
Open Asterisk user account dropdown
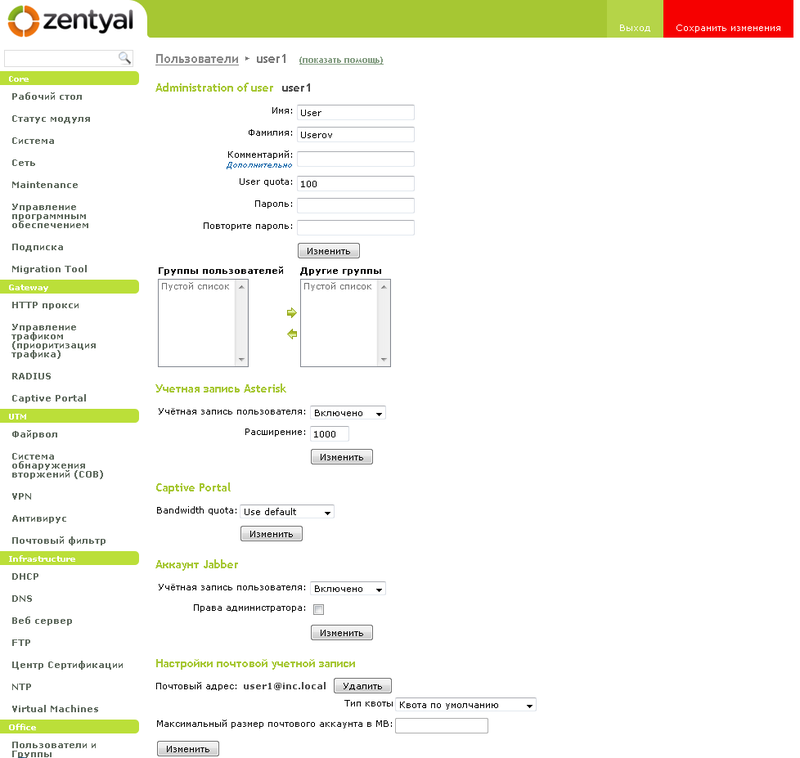tap(348, 413)
